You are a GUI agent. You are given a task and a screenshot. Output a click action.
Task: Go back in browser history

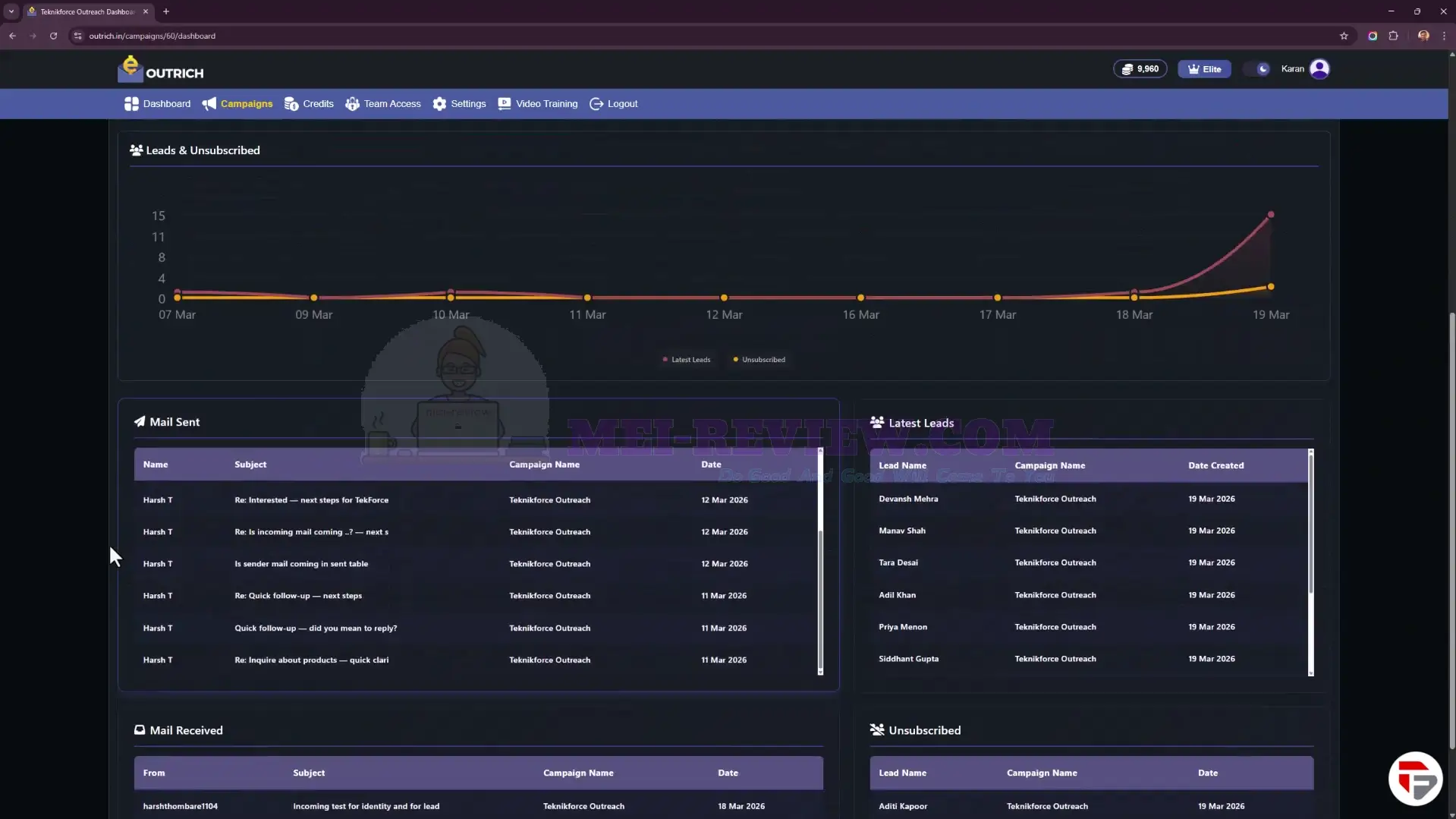click(12, 36)
